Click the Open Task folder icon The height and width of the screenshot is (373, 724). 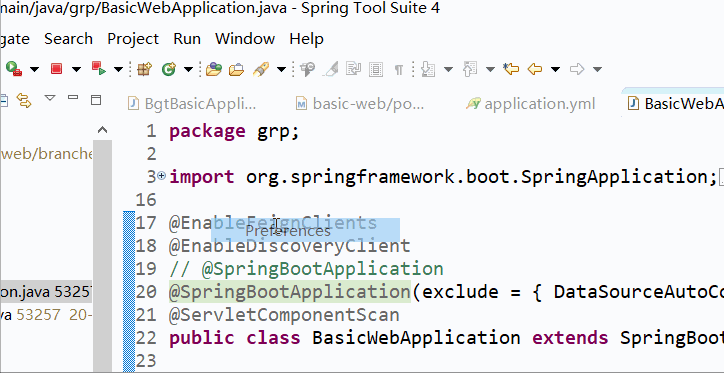click(237, 69)
